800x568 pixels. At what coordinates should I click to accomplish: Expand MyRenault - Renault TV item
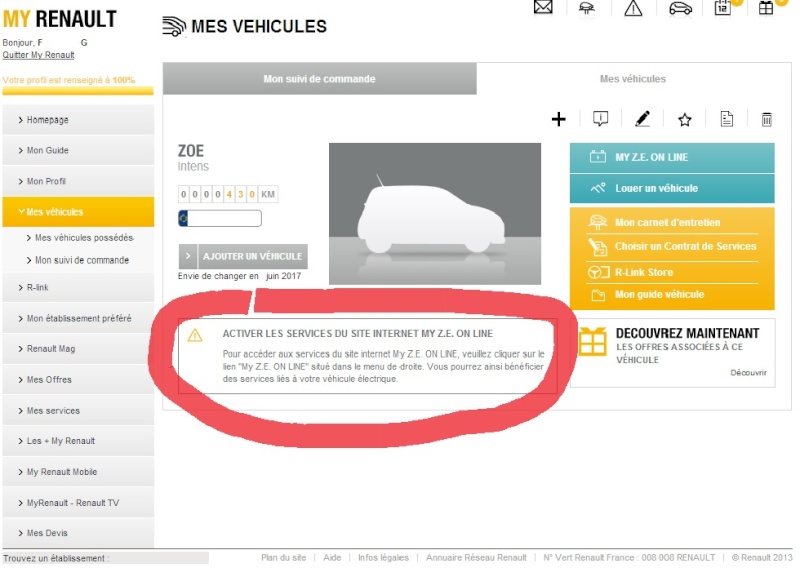click(78, 503)
